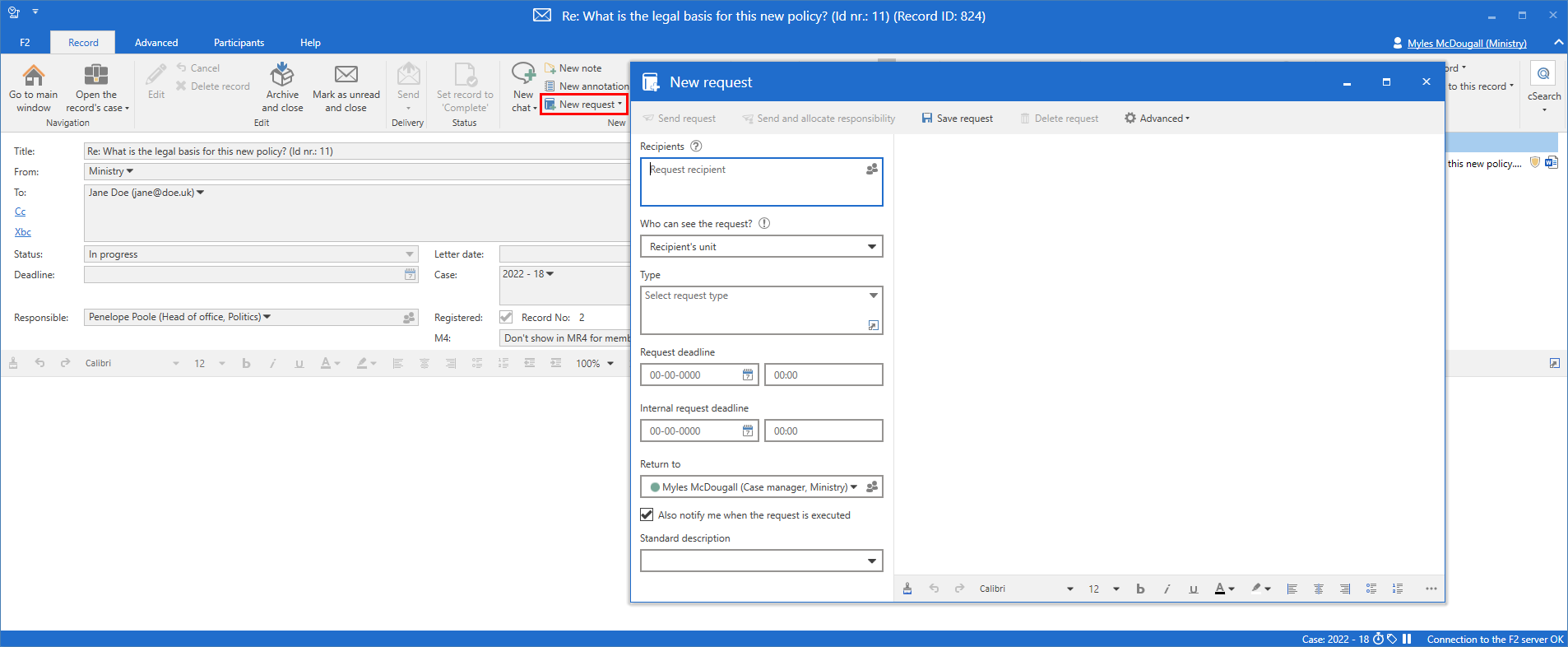The width and height of the screenshot is (1568, 647).
Task: Click the Go to main window home icon
Action: coord(34,76)
